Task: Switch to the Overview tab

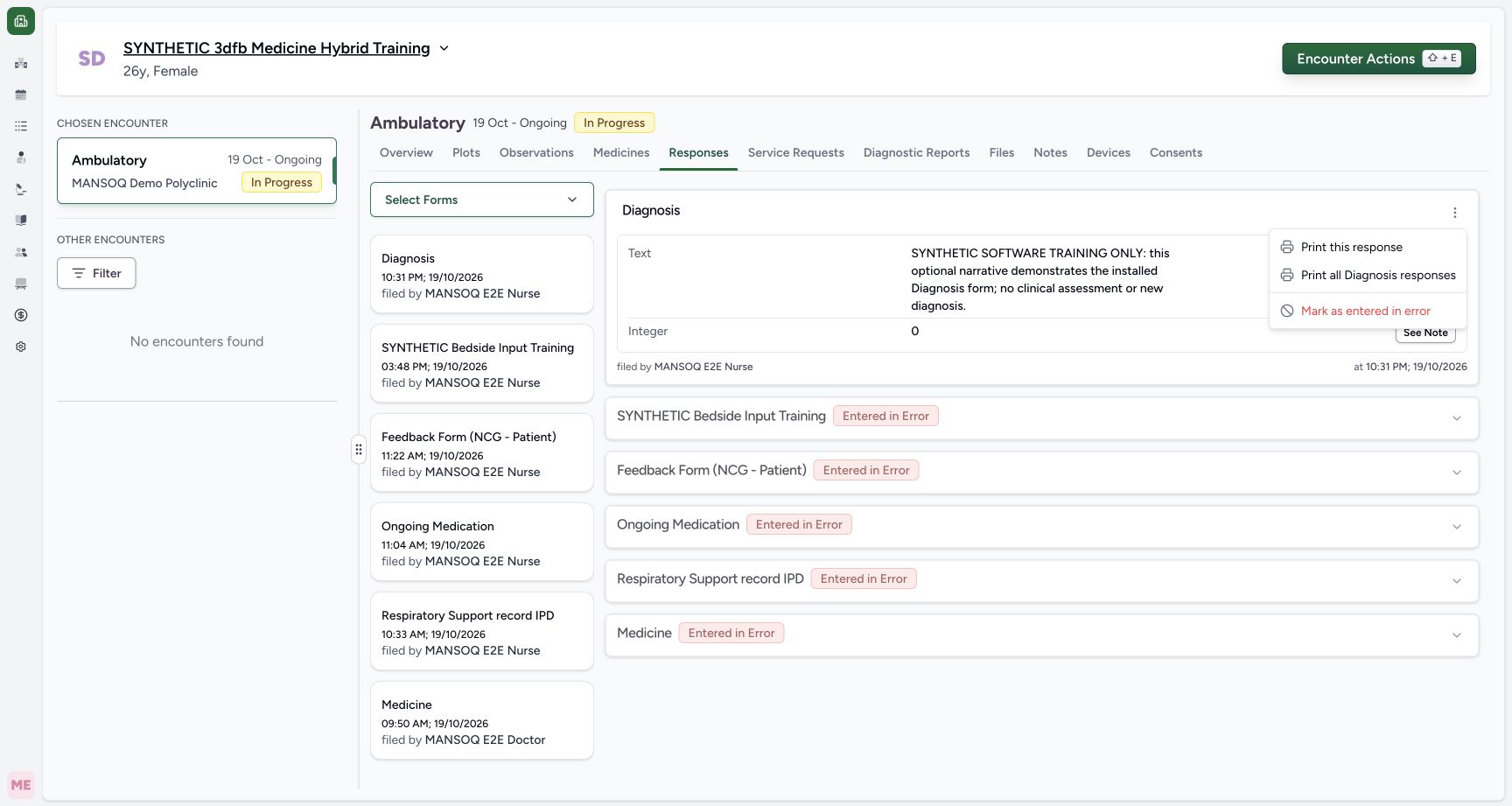Action: click(x=406, y=152)
